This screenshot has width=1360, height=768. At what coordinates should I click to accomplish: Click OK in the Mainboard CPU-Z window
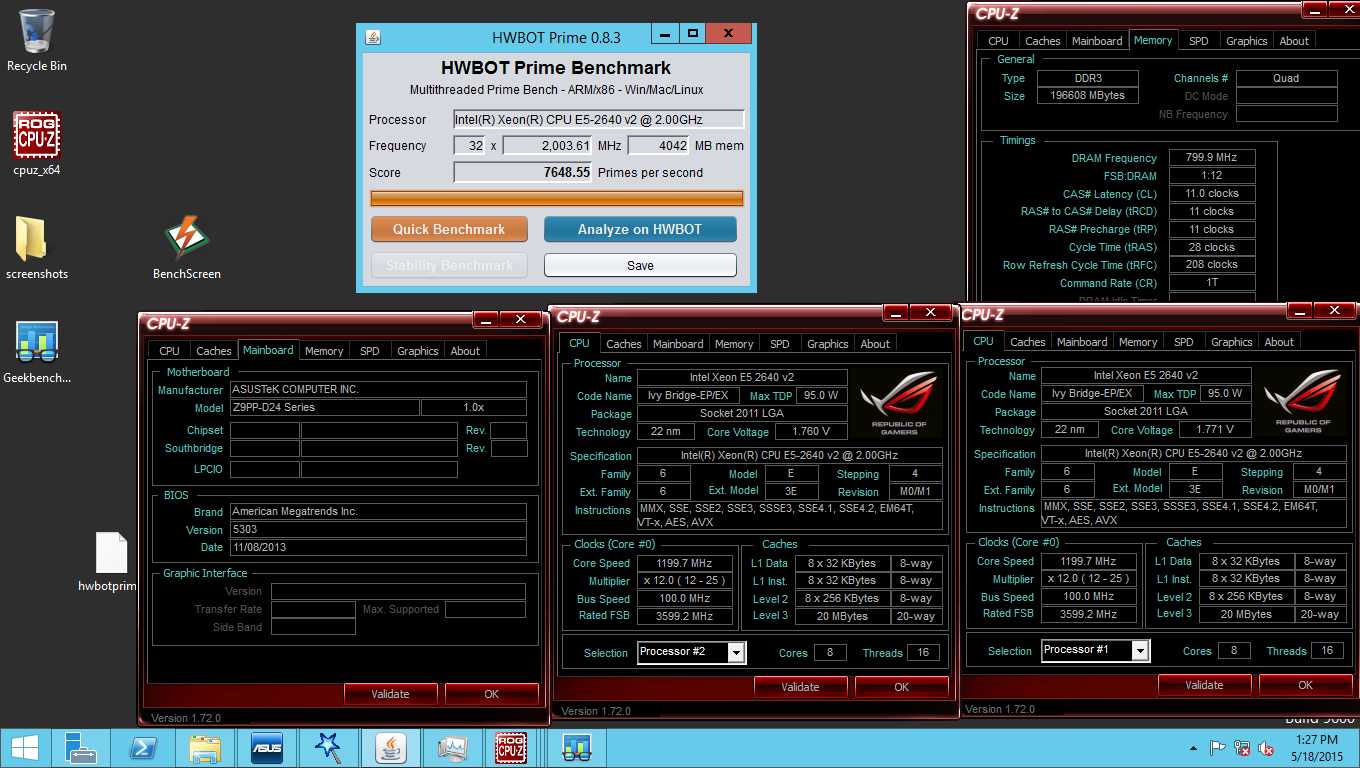pyautogui.click(x=491, y=694)
